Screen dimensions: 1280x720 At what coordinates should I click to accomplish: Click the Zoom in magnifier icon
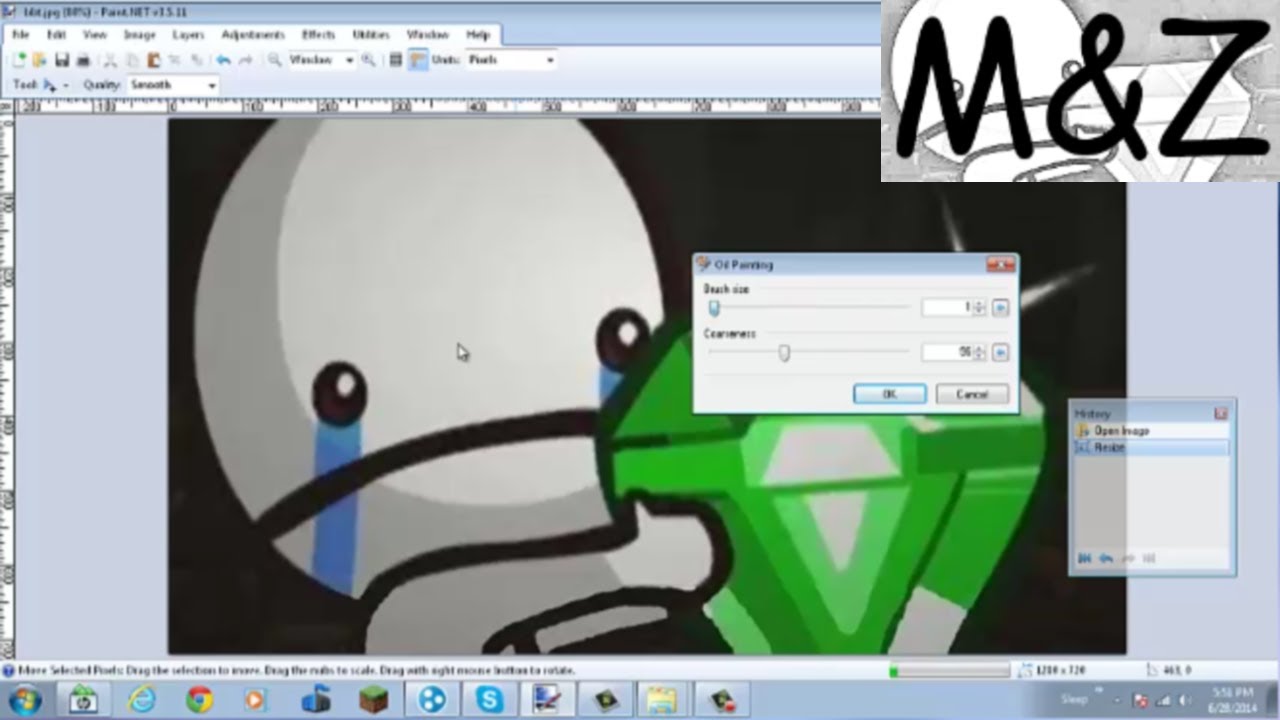[368, 60]
